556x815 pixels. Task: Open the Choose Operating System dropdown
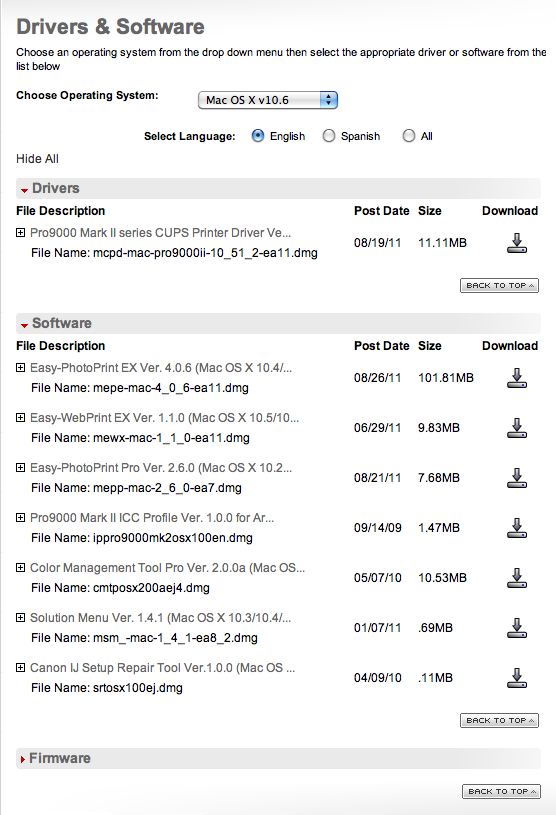tap(268, 100)
